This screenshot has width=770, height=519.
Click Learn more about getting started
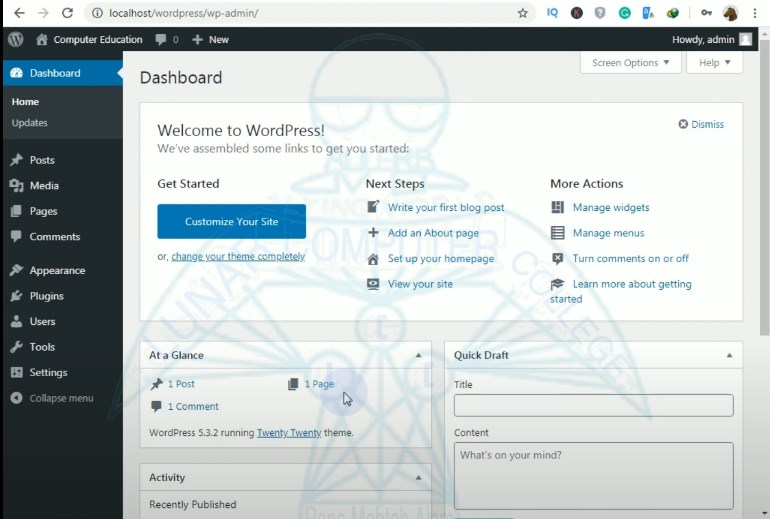pyautogui.click(x=621, y=291)
